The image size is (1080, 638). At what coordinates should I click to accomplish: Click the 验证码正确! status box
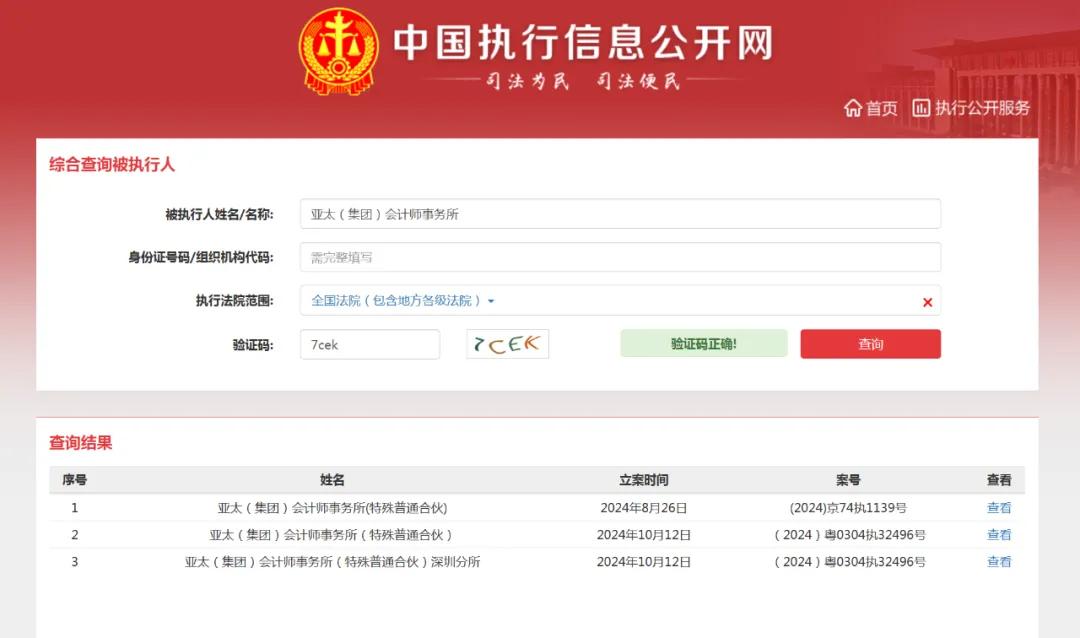coord(703,343)
